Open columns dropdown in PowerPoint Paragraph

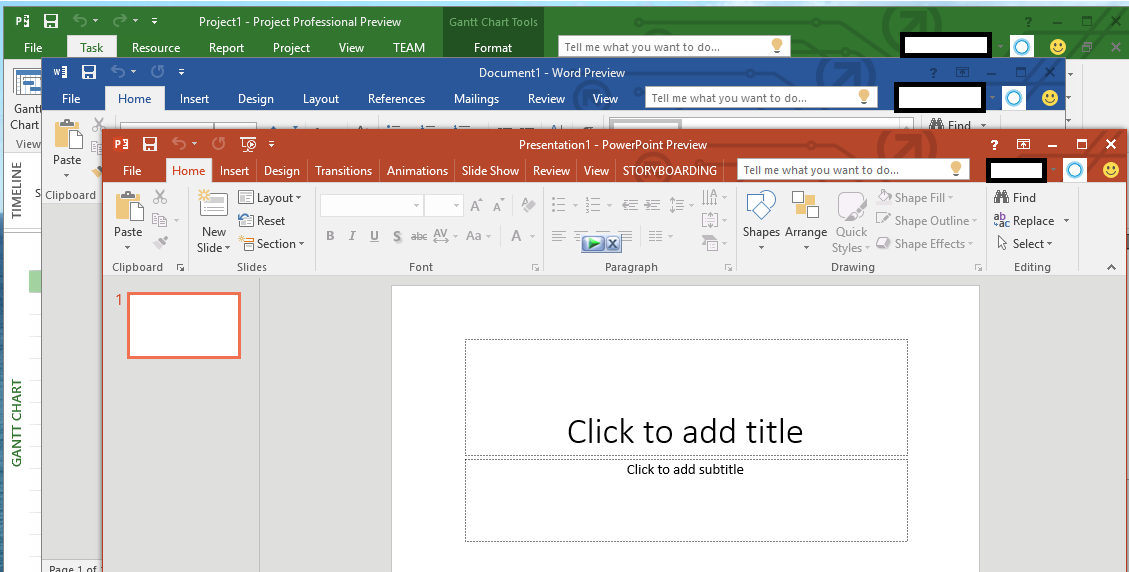(659, 236)
